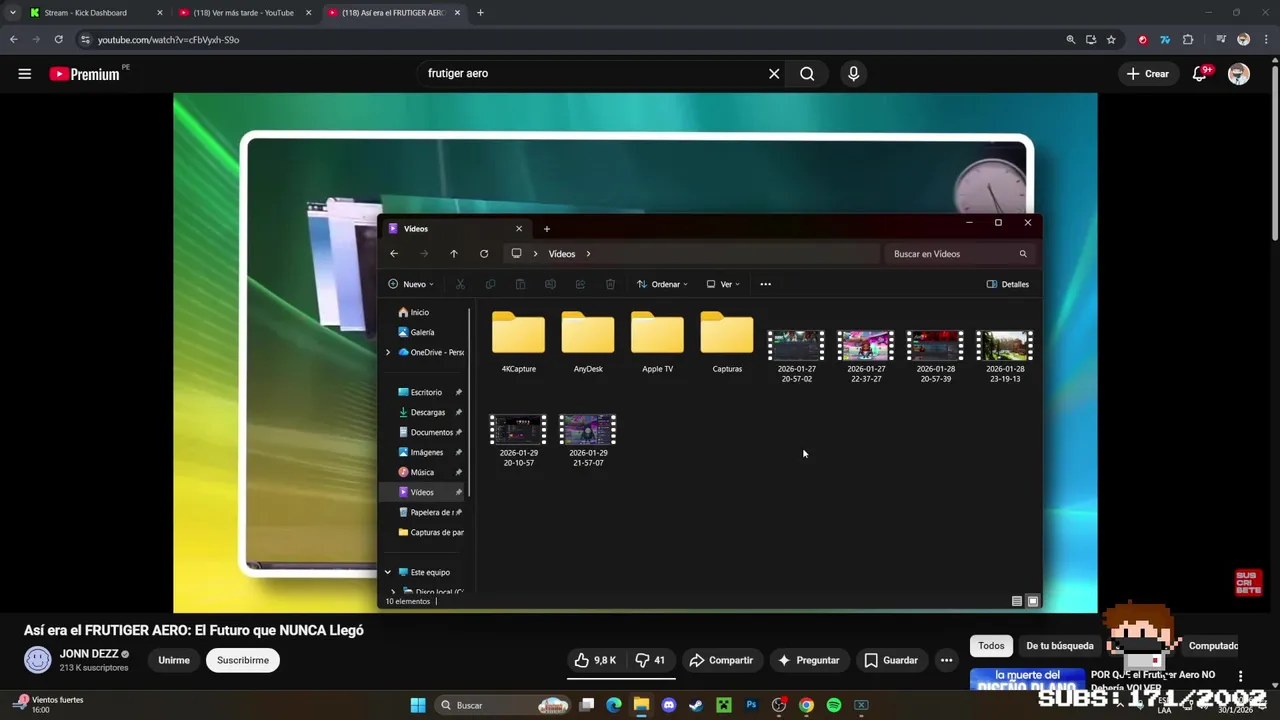Click the browser address bar URL
1280x720 pixels.
[168, 40]
